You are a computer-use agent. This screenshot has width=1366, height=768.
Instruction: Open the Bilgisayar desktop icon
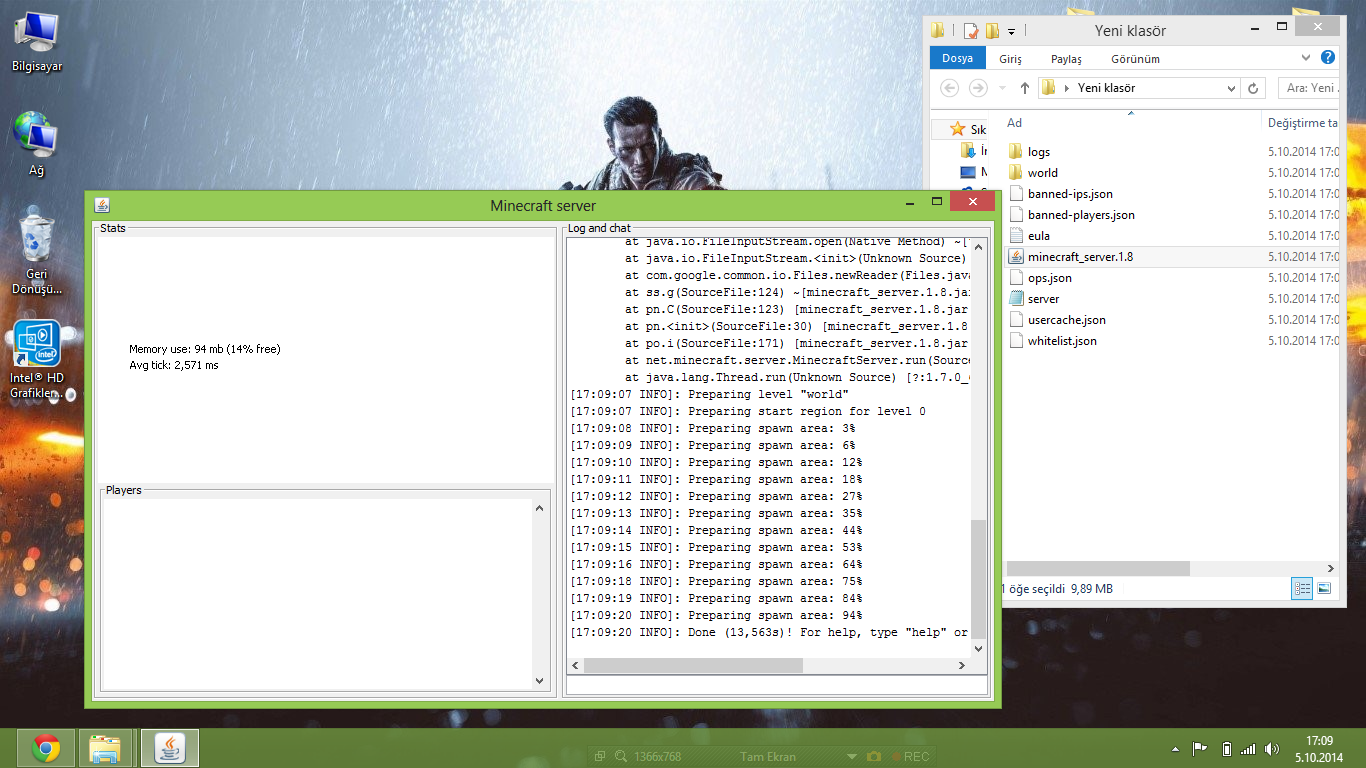37,41
